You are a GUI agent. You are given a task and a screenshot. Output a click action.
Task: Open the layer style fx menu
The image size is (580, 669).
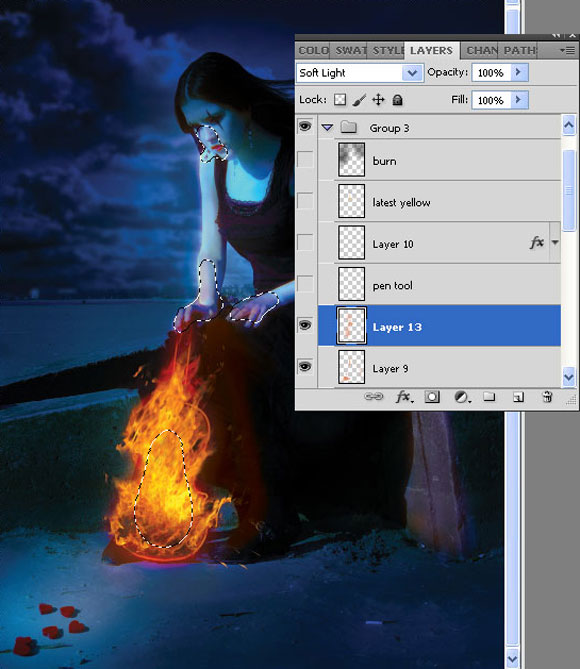(x=404, y=397)
